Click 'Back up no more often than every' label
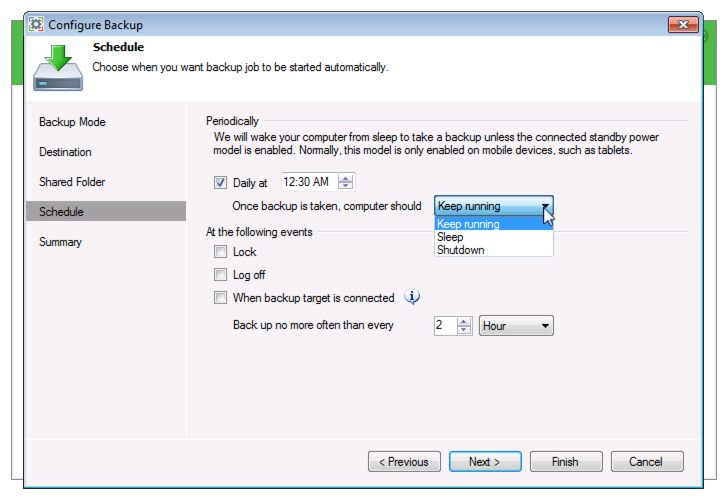This screenshot has width=726, height=504. coord(313,325)
